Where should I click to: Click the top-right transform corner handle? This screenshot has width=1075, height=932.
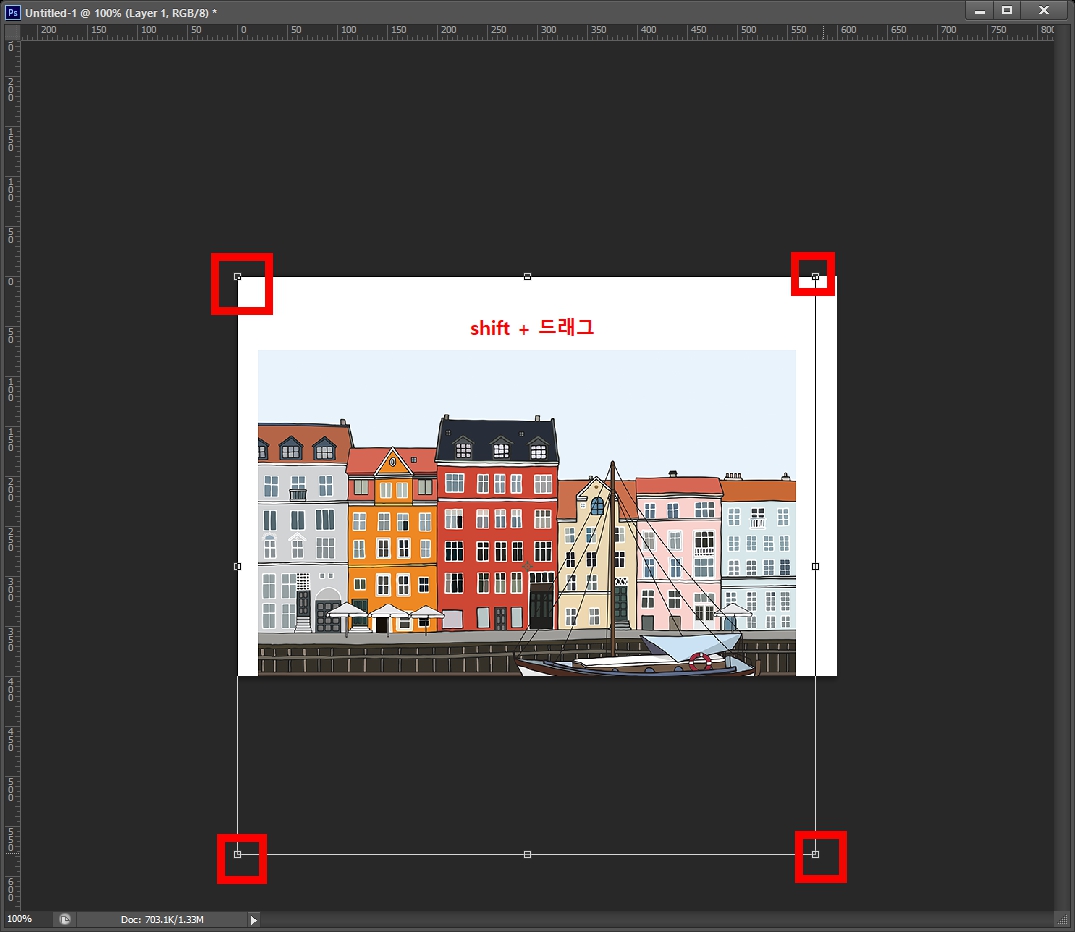815,276
